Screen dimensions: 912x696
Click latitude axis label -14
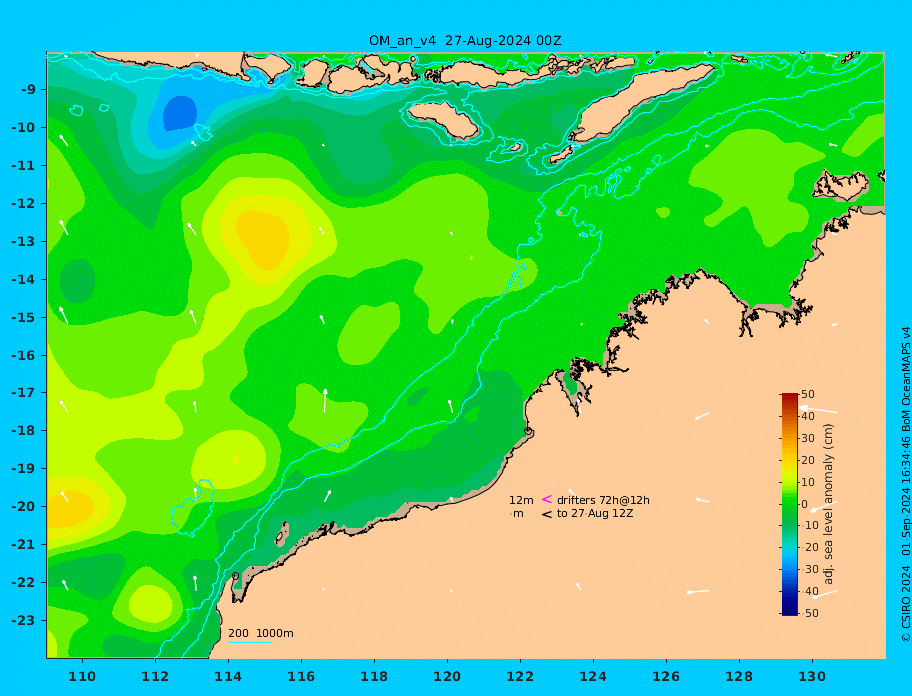coord(24,280)
